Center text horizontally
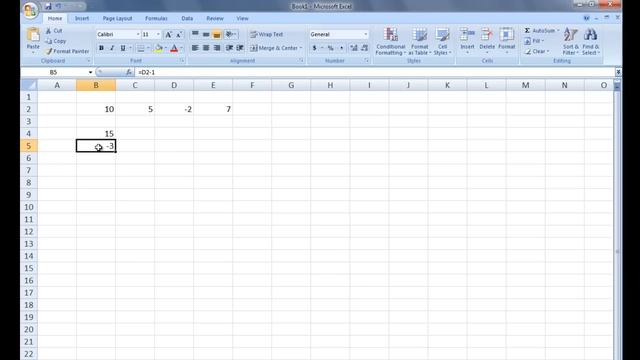 (x=206, y=48)
